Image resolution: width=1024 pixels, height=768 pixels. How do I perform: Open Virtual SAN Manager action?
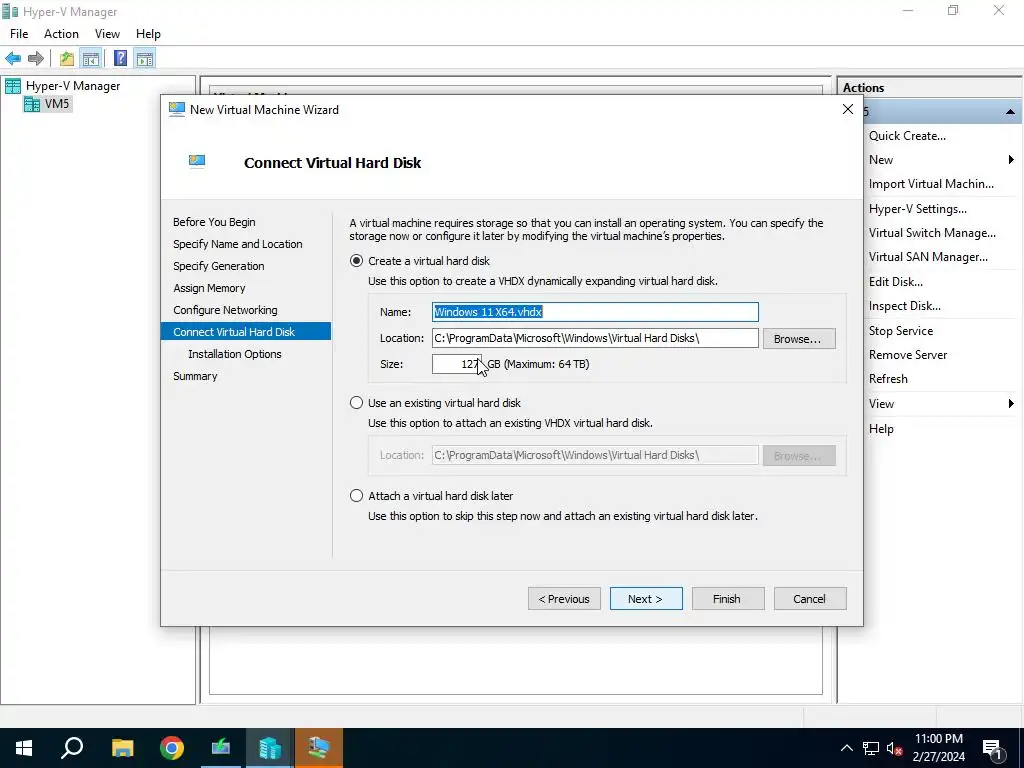point(928,257)
